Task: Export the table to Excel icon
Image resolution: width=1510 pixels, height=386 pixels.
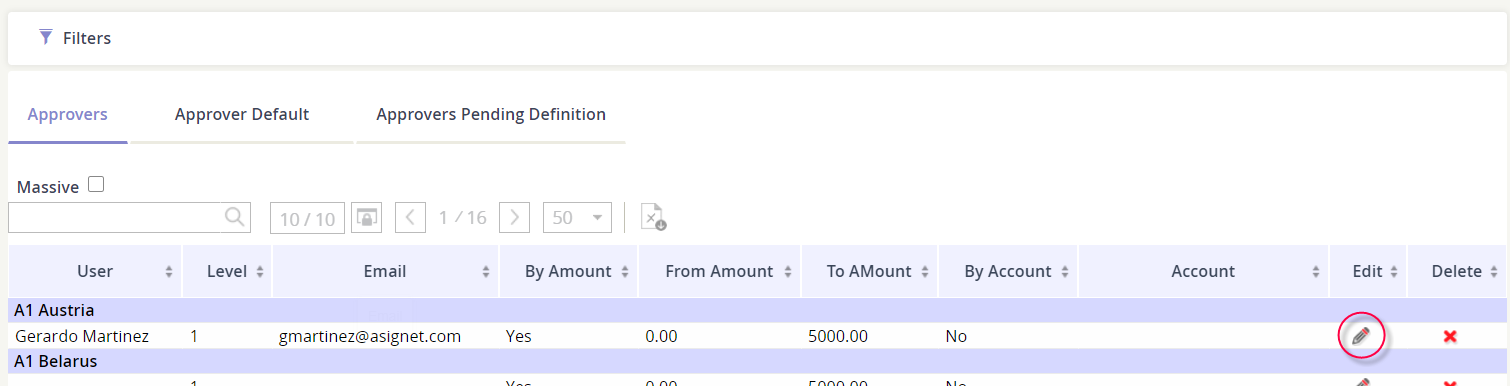Action: [653, 217]
